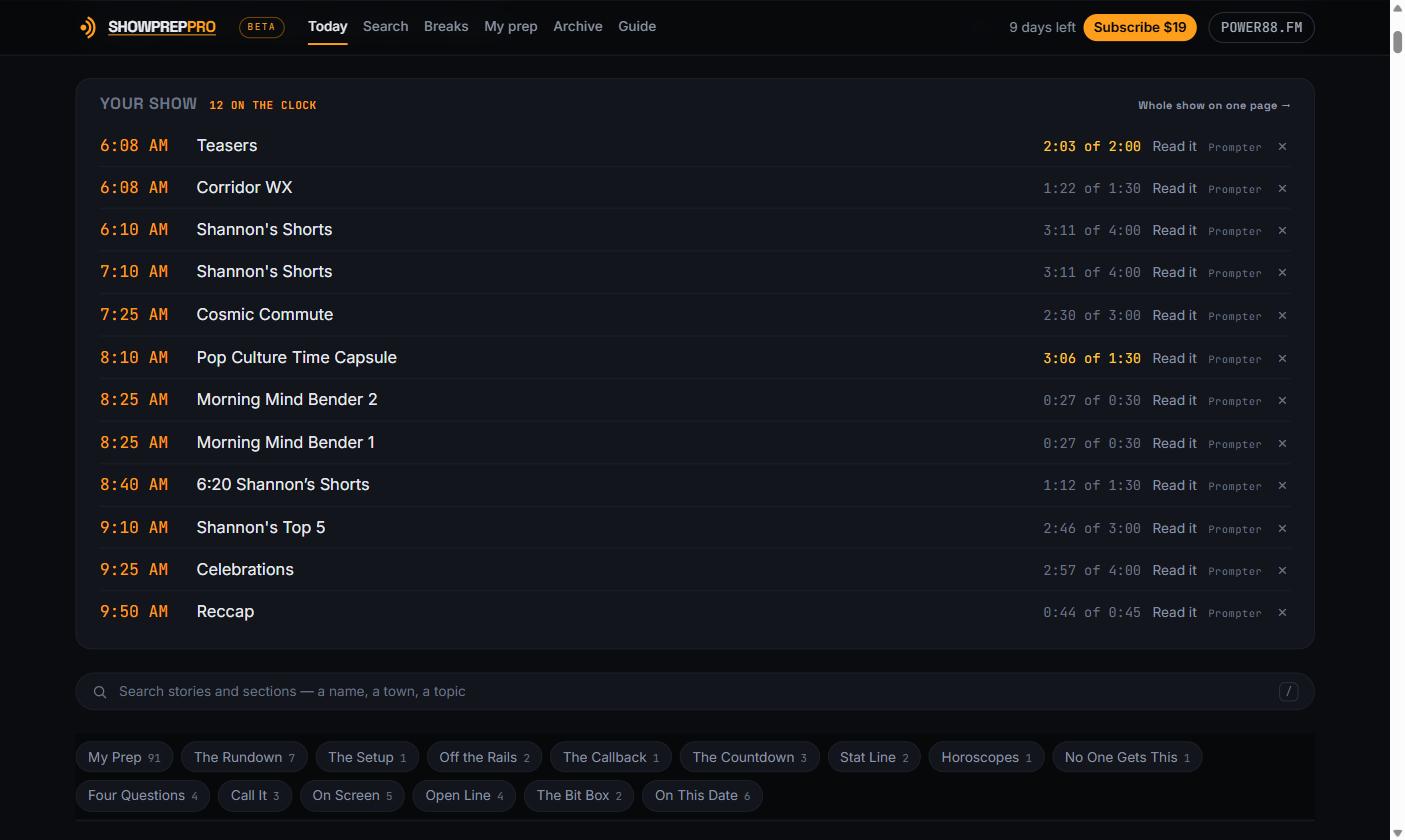Click the search stories and sections field
The height and width of the screenshot is (840, 1405).
tap(695, 691)
